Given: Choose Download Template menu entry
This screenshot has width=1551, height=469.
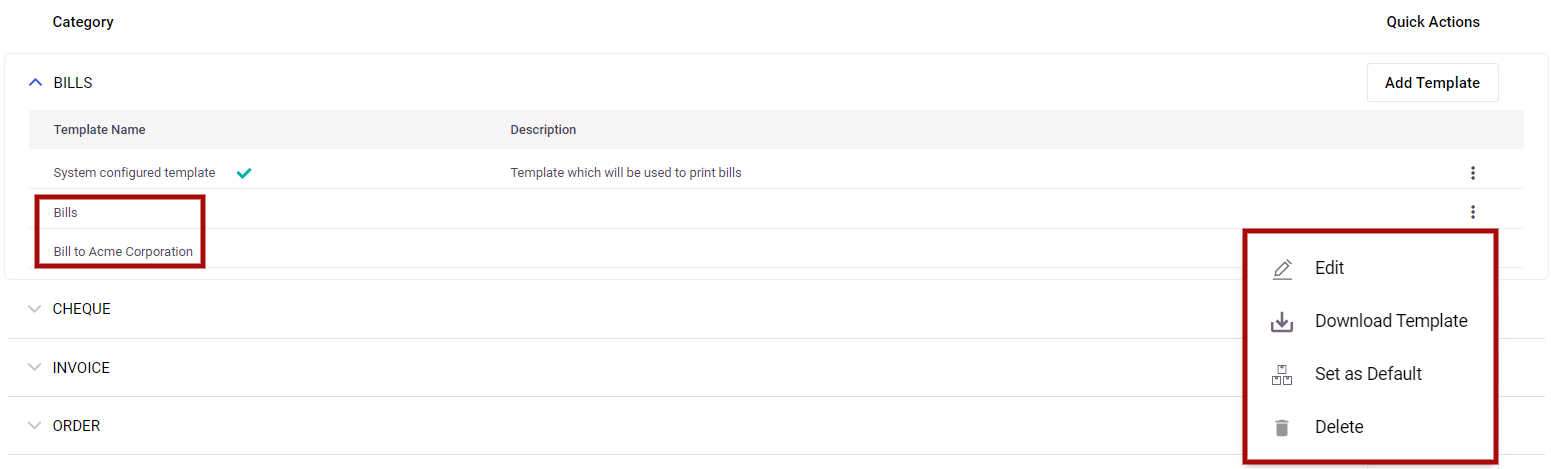Looking at the screenshot, I should pos(1391,321).
